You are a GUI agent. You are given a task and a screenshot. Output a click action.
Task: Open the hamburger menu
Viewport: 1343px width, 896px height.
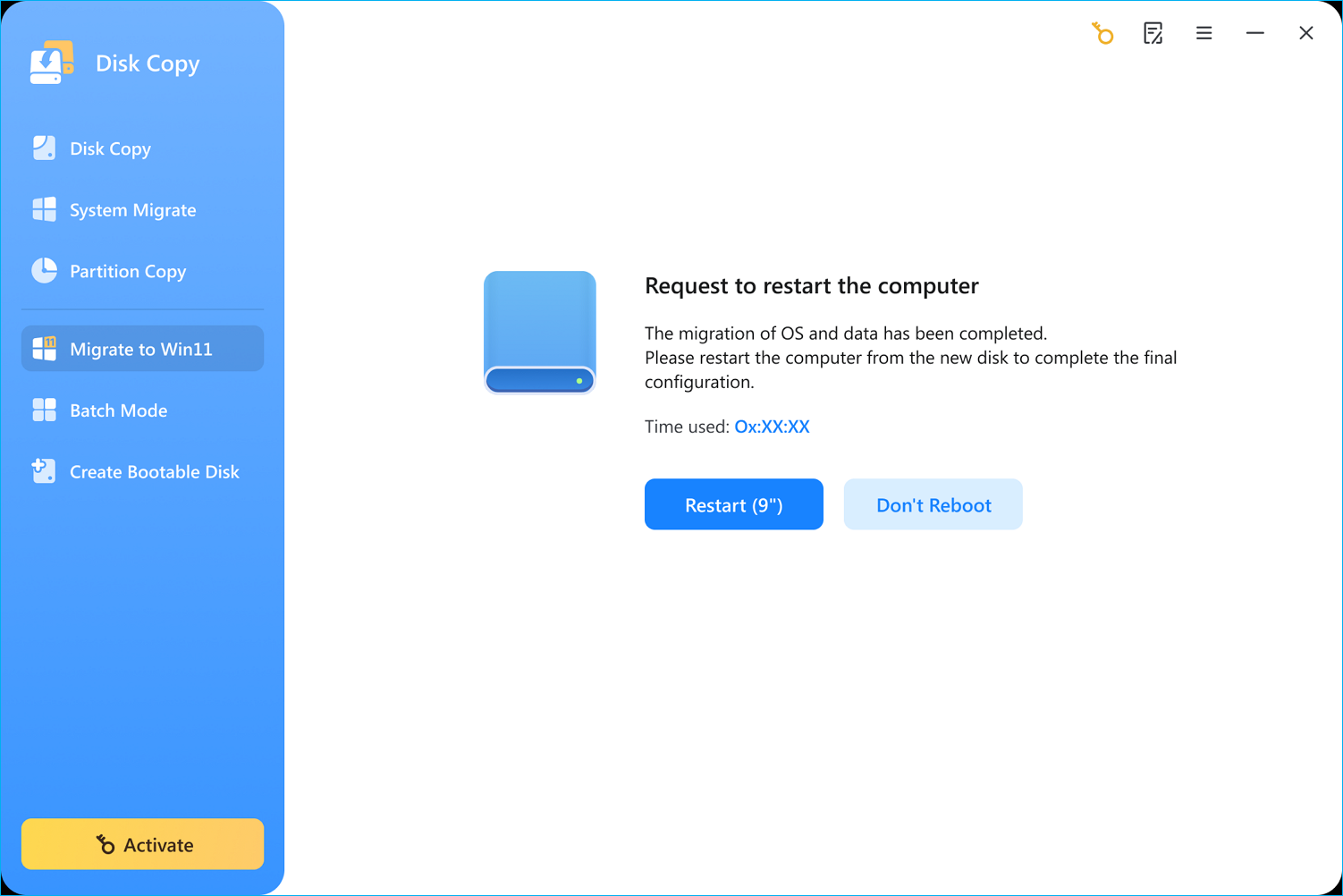[x=1204, y=33]
